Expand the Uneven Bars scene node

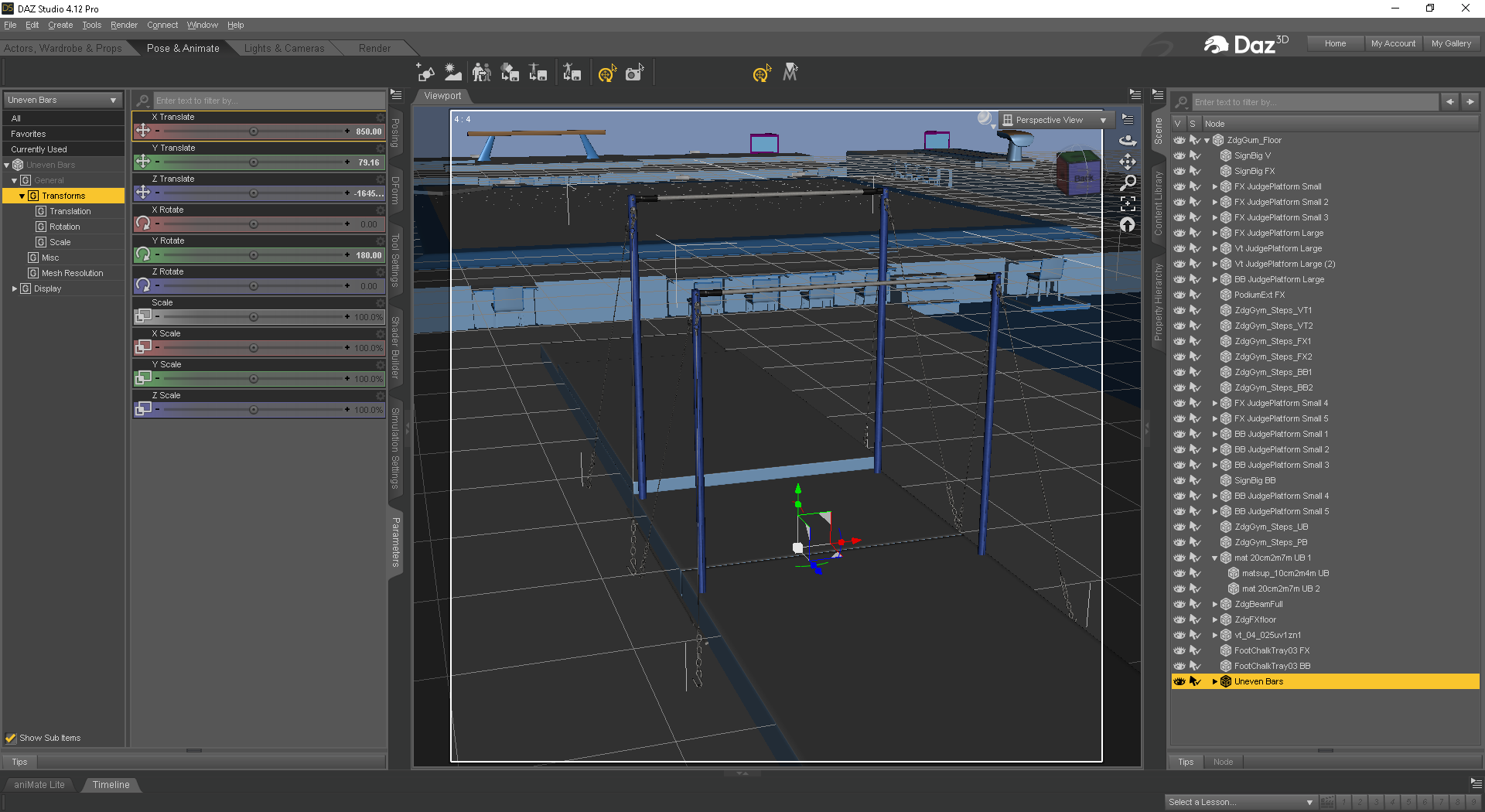coord(1215,681)
